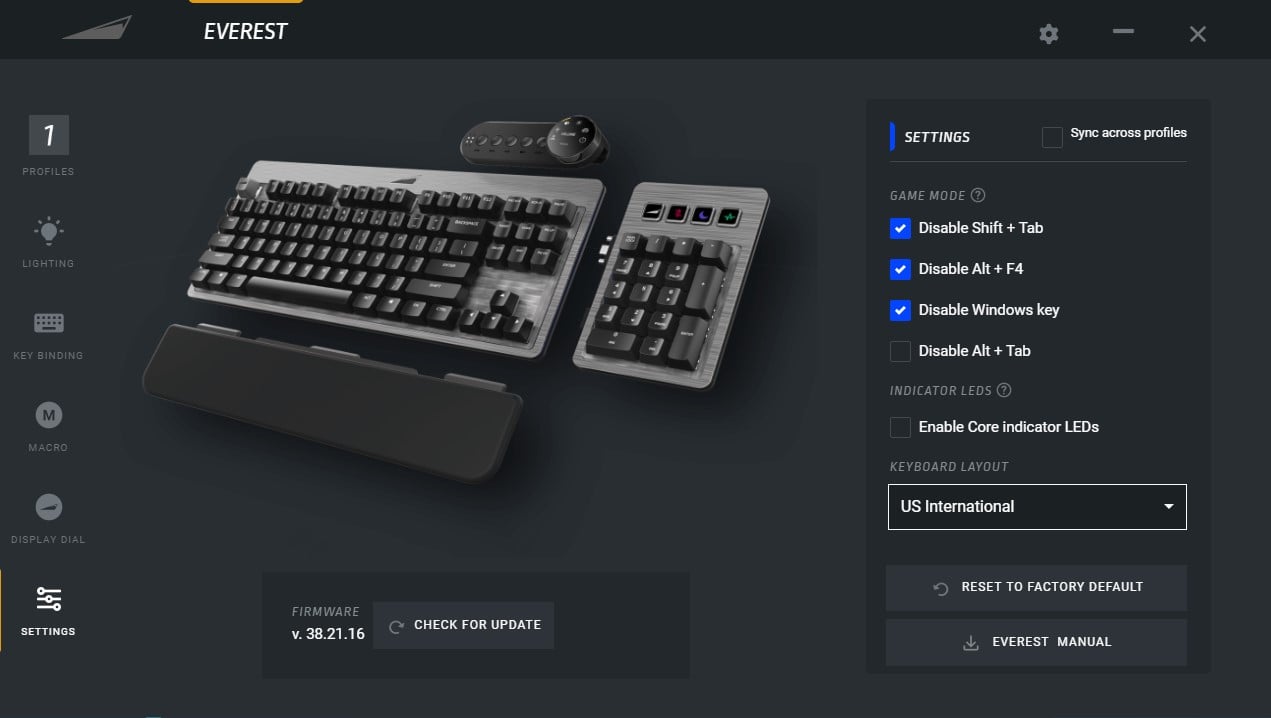Click the Indicator LEDs help icon
This screenshot has height=718, width=1271.
coord(1004,390)
